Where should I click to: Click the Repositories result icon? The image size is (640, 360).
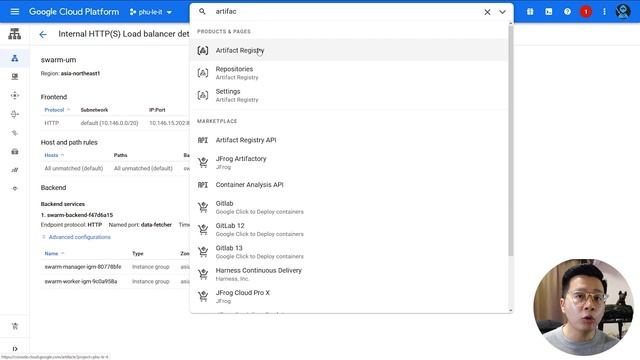tap(203, 73)
